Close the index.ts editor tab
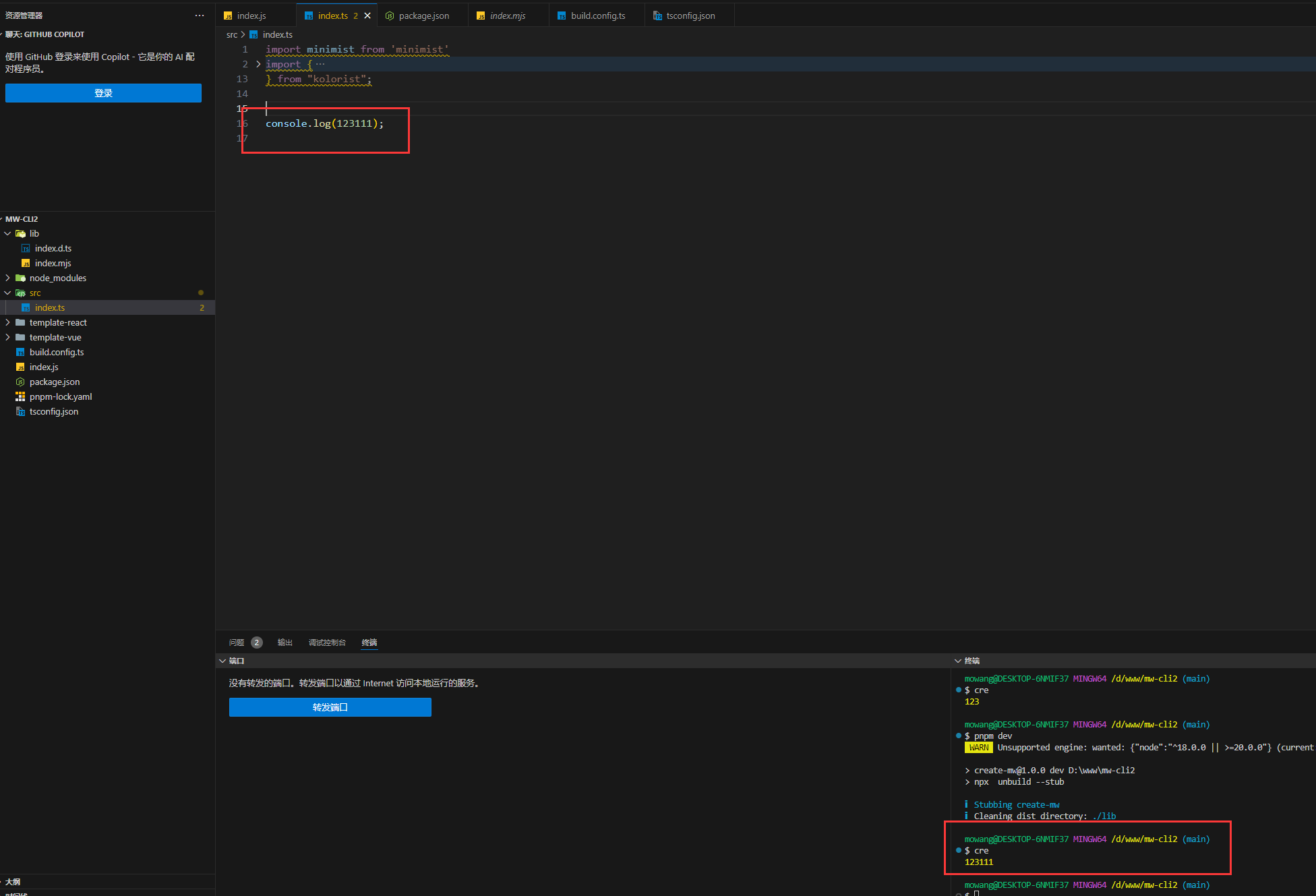The width and height of the screenshot is (1316, 896). coord(367,16)
